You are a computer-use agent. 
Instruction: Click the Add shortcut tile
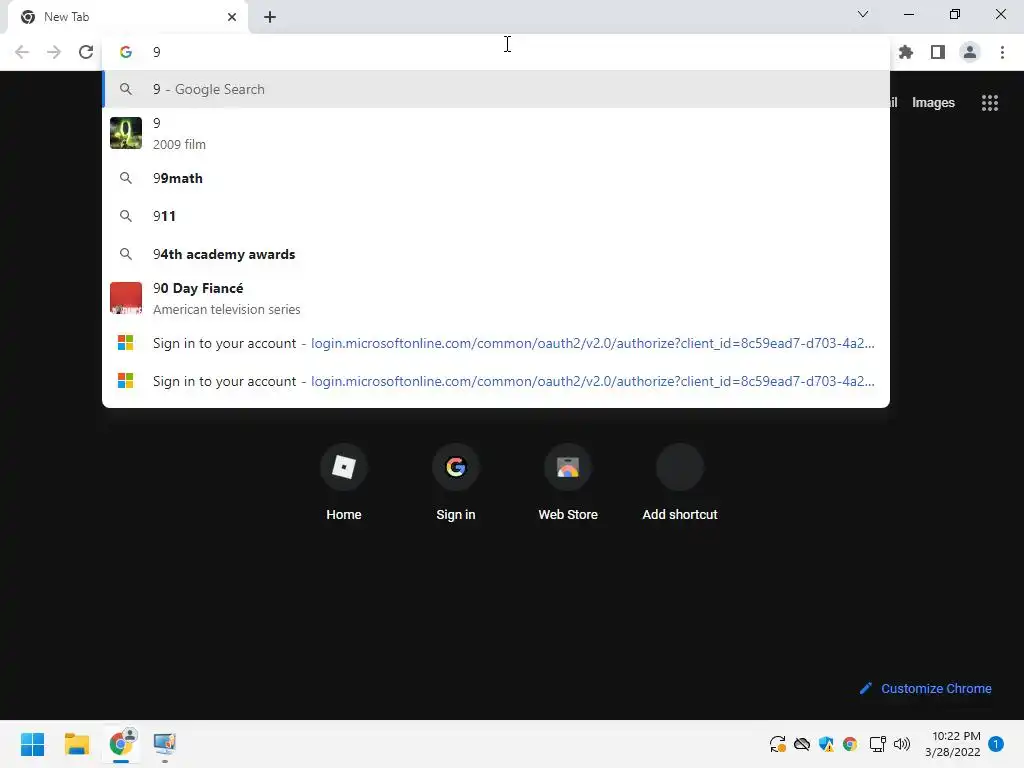point(680,482)
